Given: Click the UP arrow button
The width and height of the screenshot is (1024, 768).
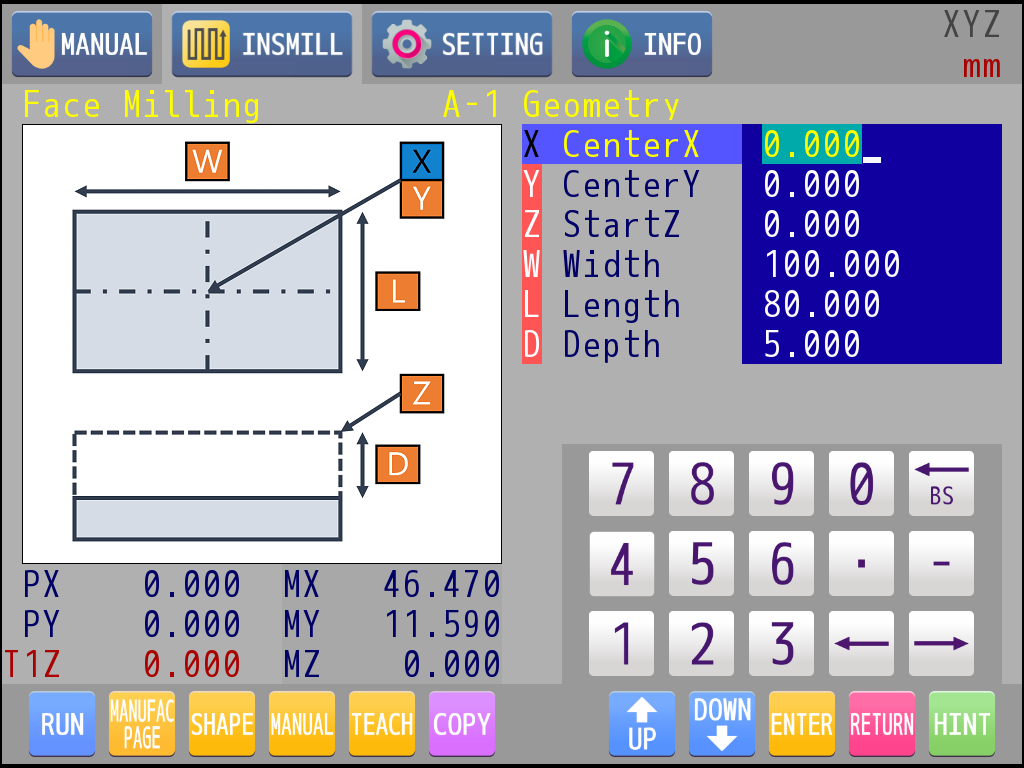Looking at the screenshot, I should click(x=641, y=724).
